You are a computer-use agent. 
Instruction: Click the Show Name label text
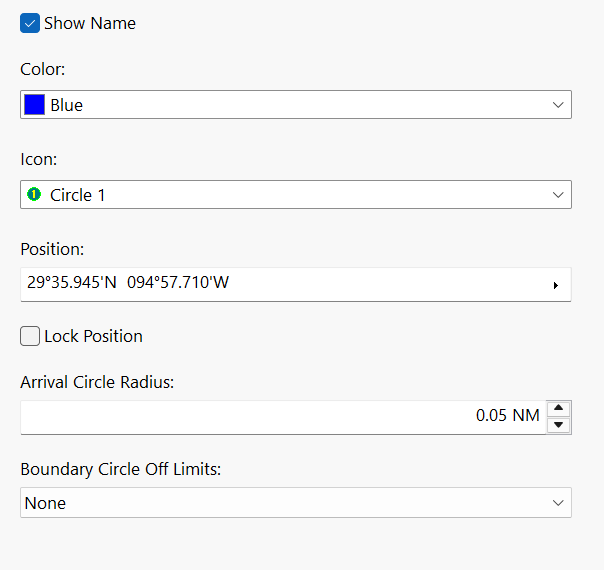(x=90, y=23)
